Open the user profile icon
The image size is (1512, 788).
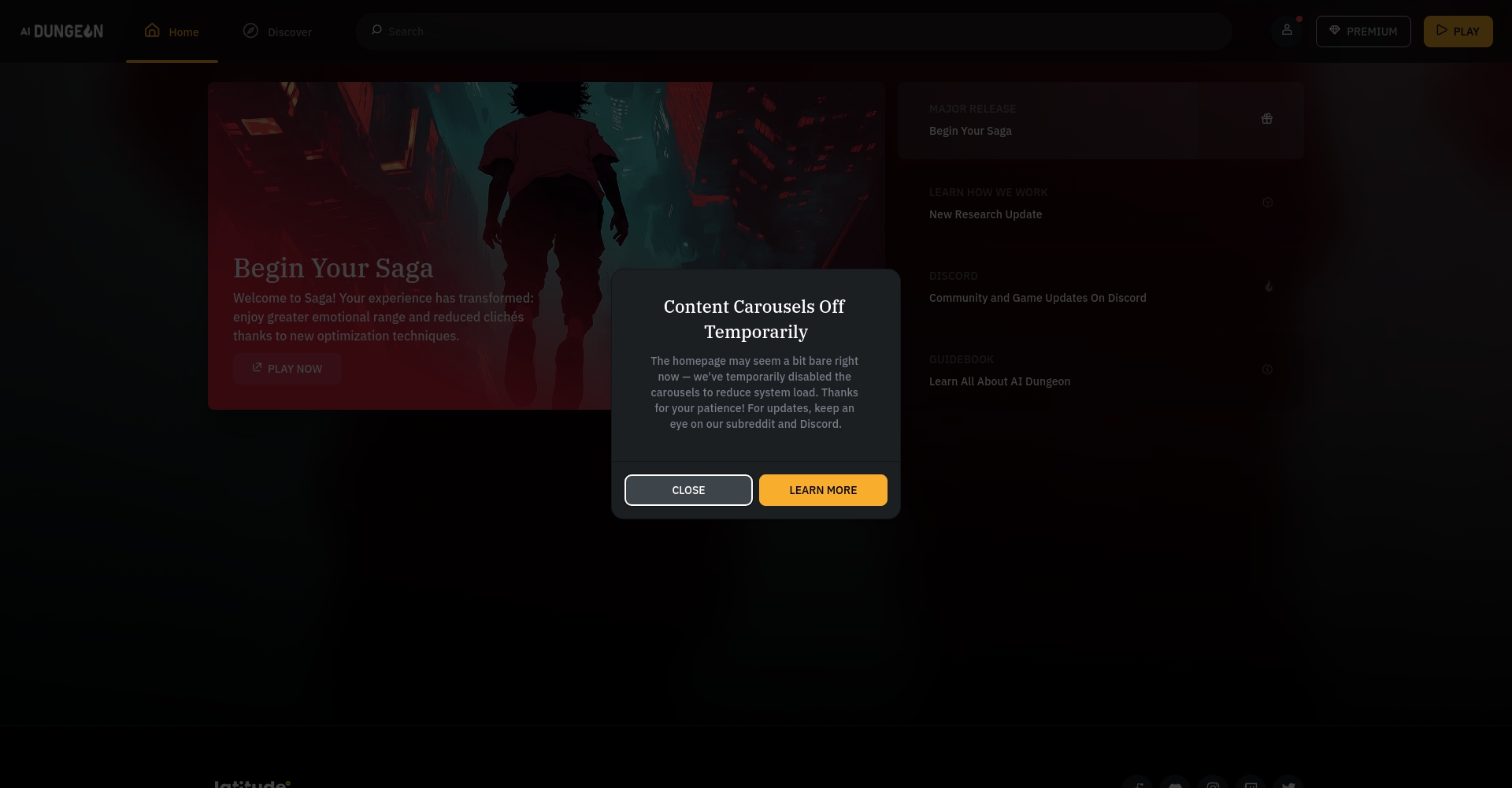point(1287,31)
